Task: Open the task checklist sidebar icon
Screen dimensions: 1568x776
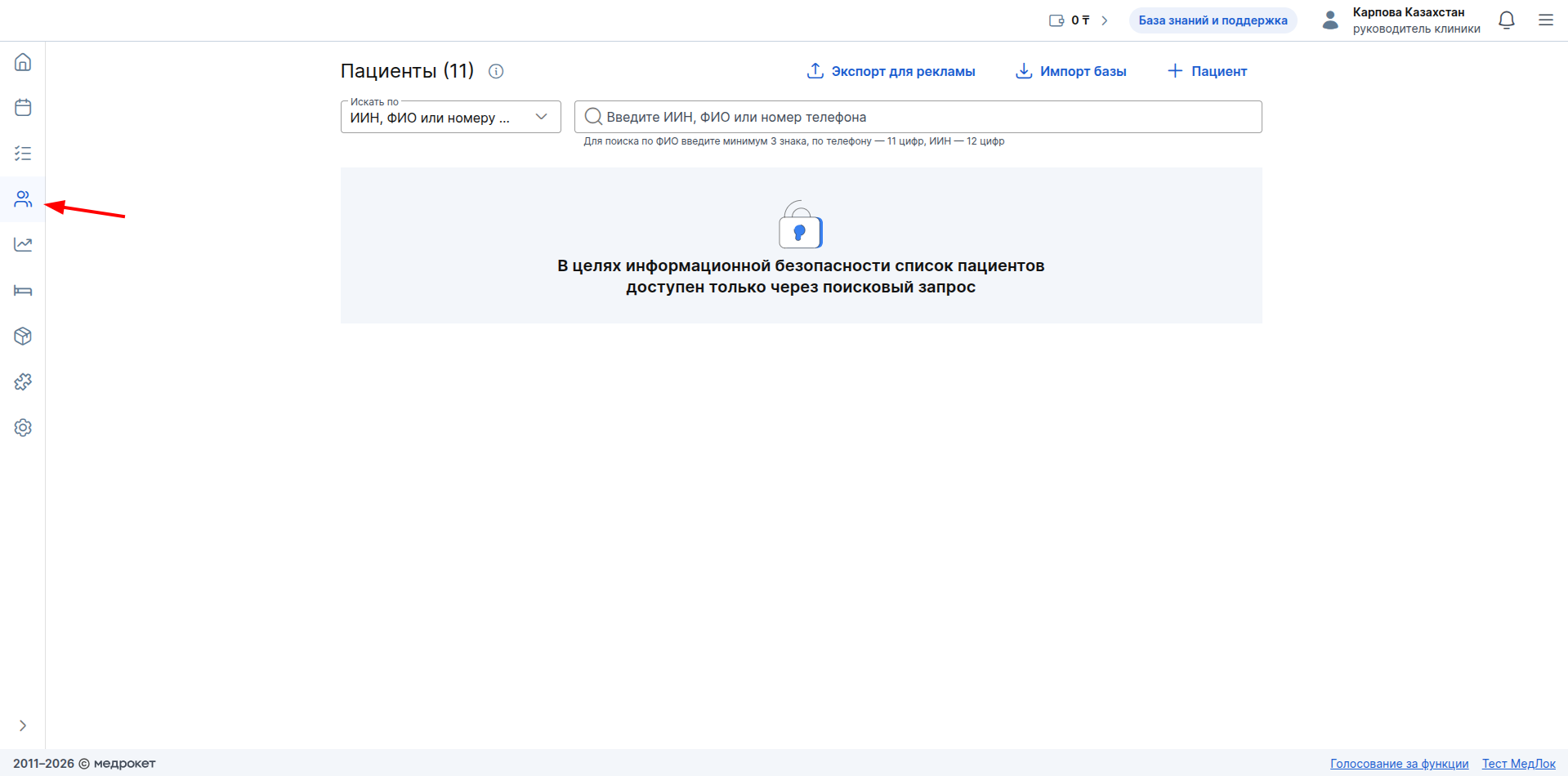Action: 23,154
